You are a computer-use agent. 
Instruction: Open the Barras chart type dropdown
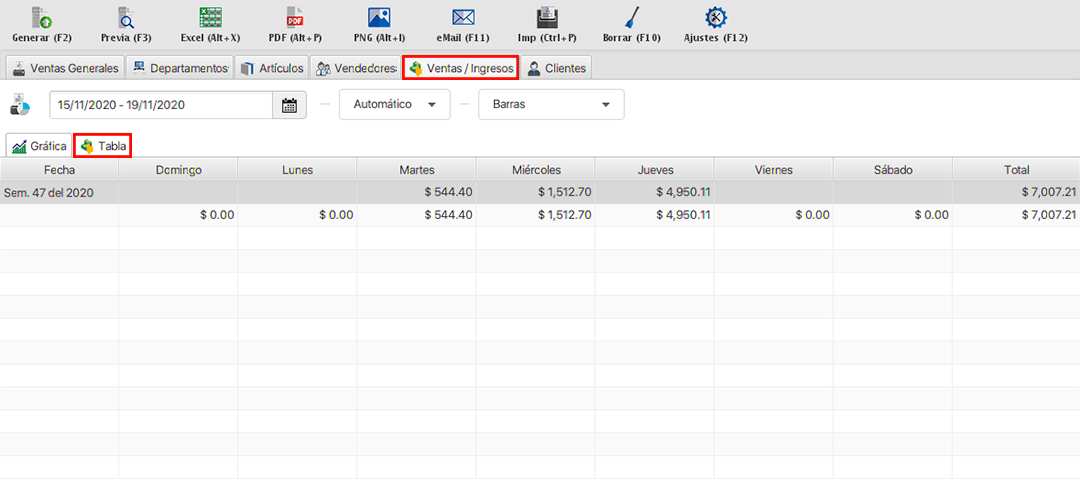tap(551, 105)
